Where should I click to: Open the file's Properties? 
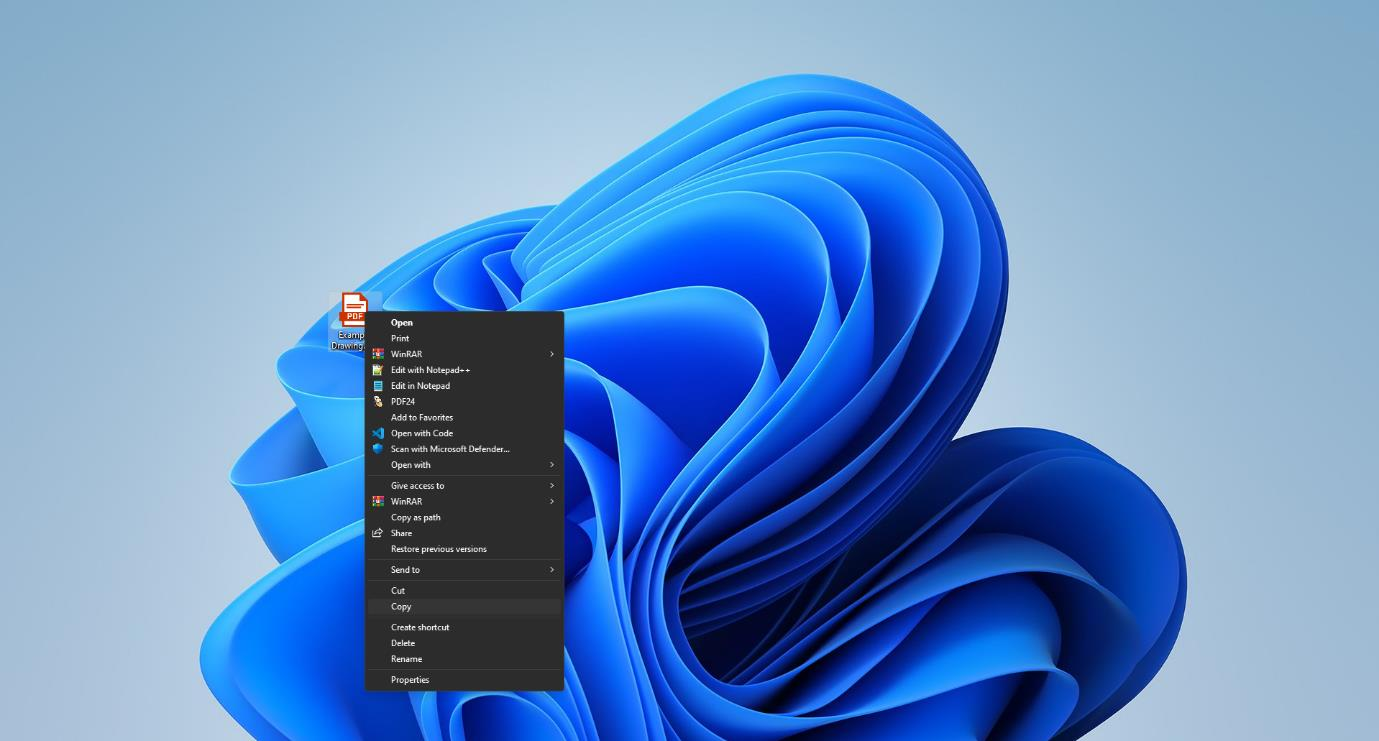coord(410,679)
